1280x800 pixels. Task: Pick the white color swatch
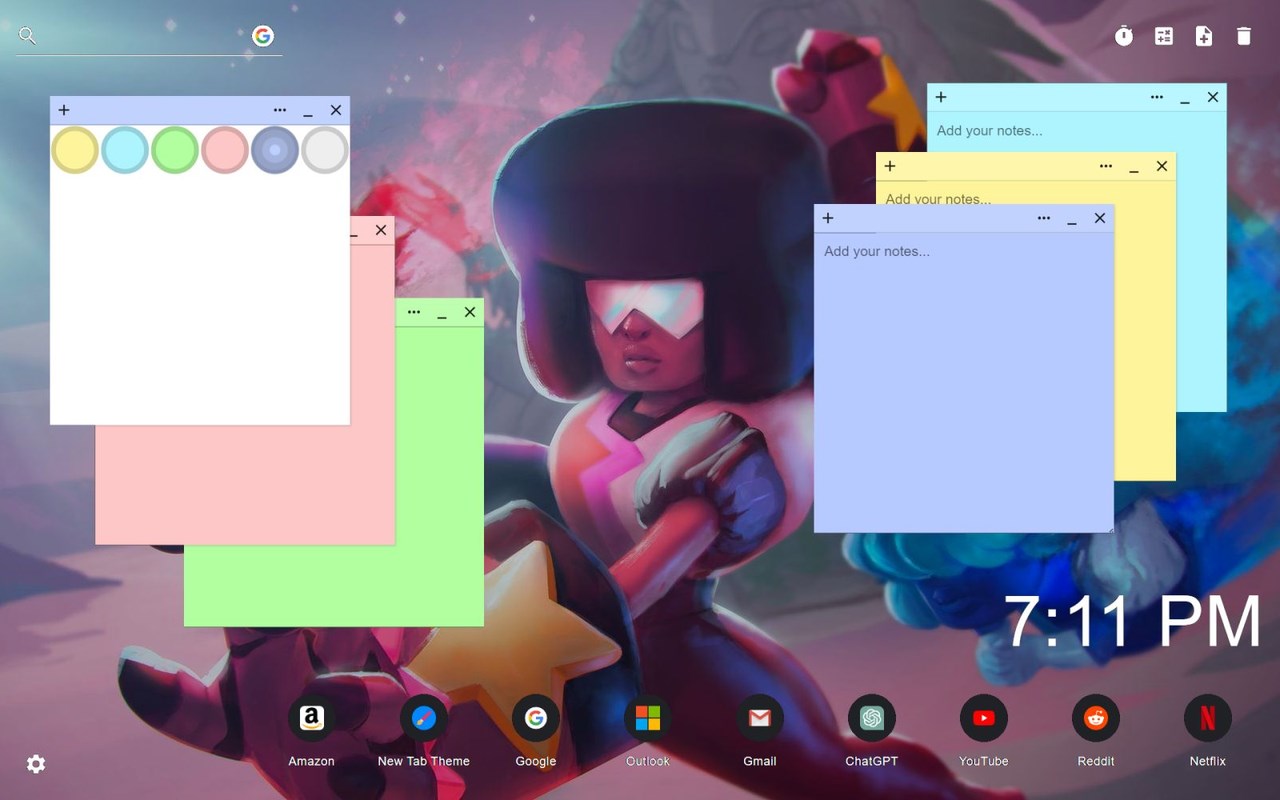point(325,150)
